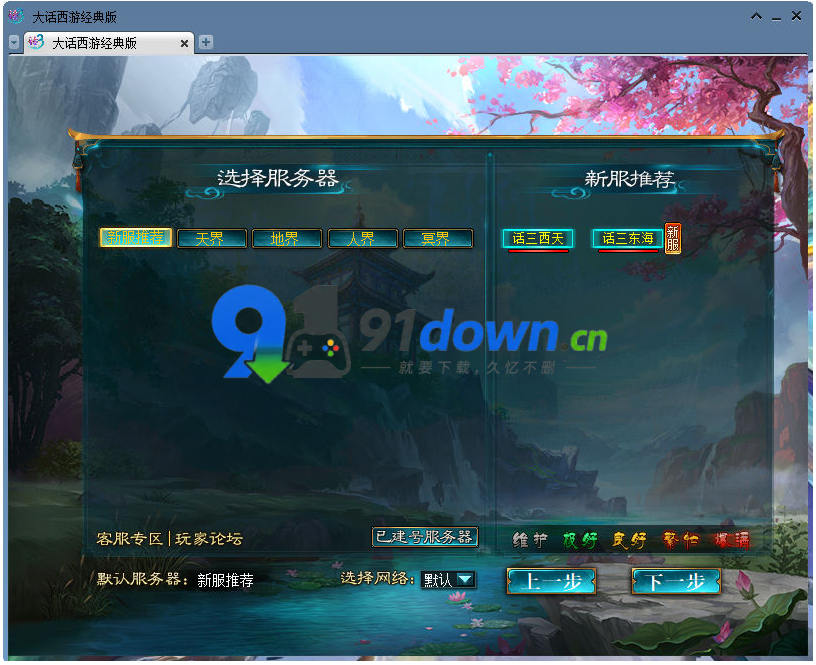The width and height of the screenshot is (816, 665).
Task: Close the 大话西游经典版 tab
Action: 184,43
